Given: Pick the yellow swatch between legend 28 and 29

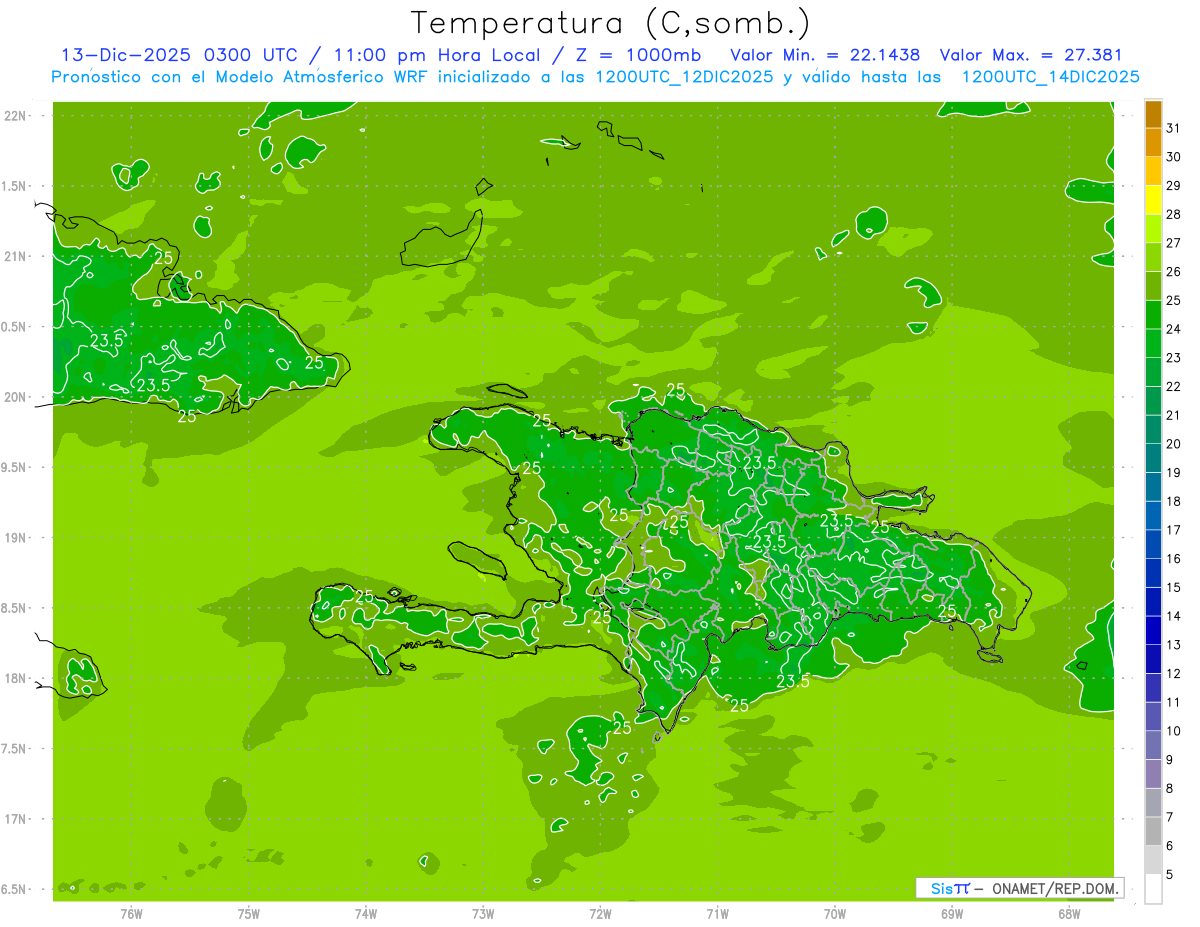Looking at the screenshot, I should coord(1153,200).
